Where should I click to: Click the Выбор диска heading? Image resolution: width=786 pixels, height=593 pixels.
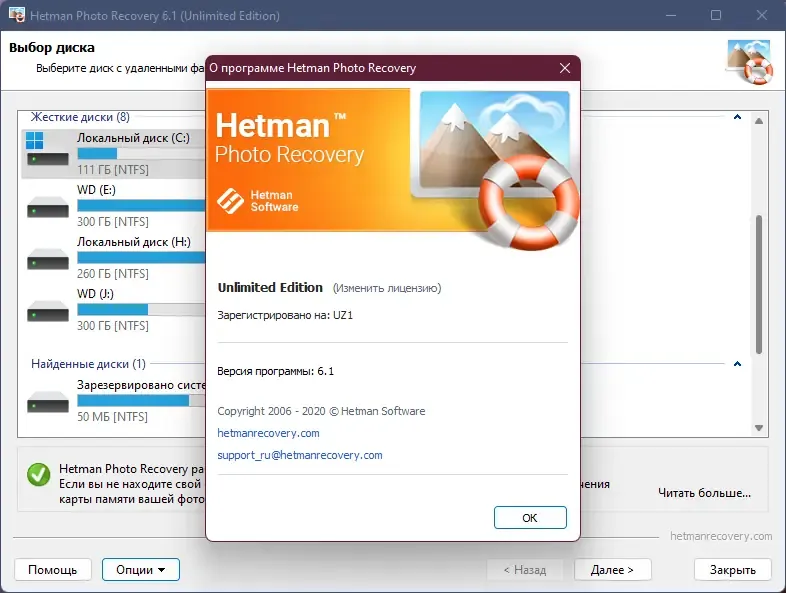pyautogui.click(x=52, y=48)
